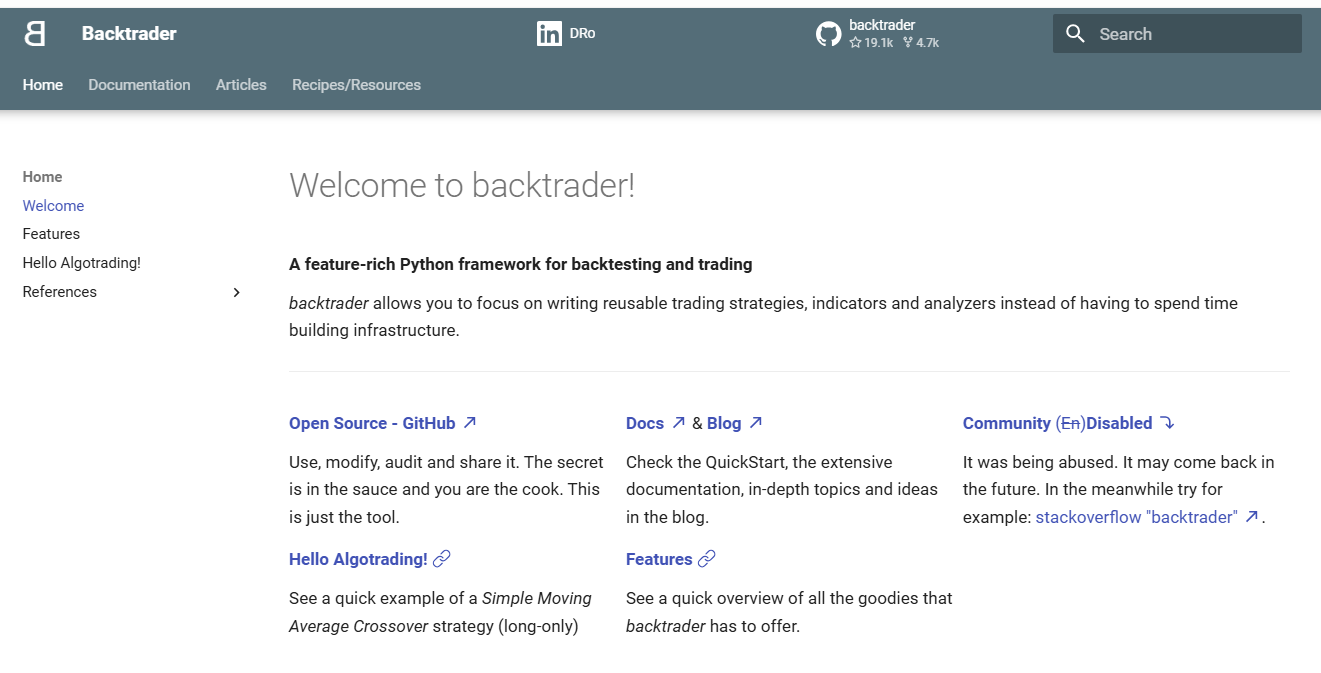Image resolution: width=1321 pixels, height=673 pixels.
Task: Follow the Blog link
Action: (724, 423)
